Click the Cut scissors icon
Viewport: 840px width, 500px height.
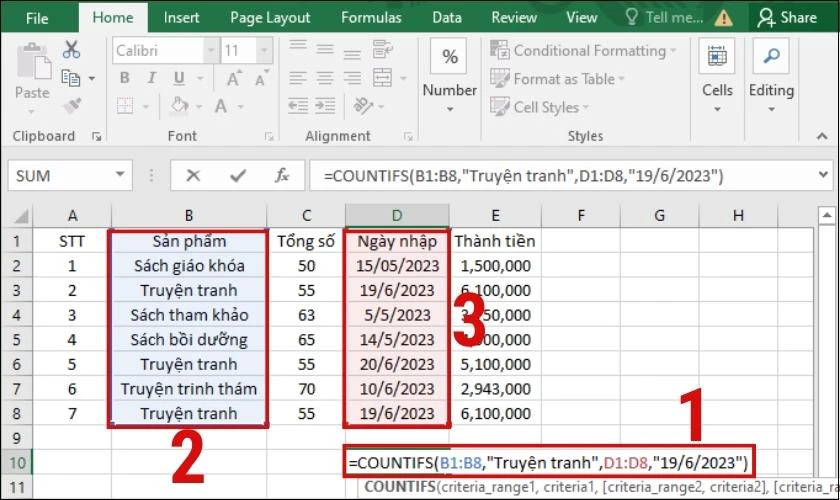pos(71,50)
